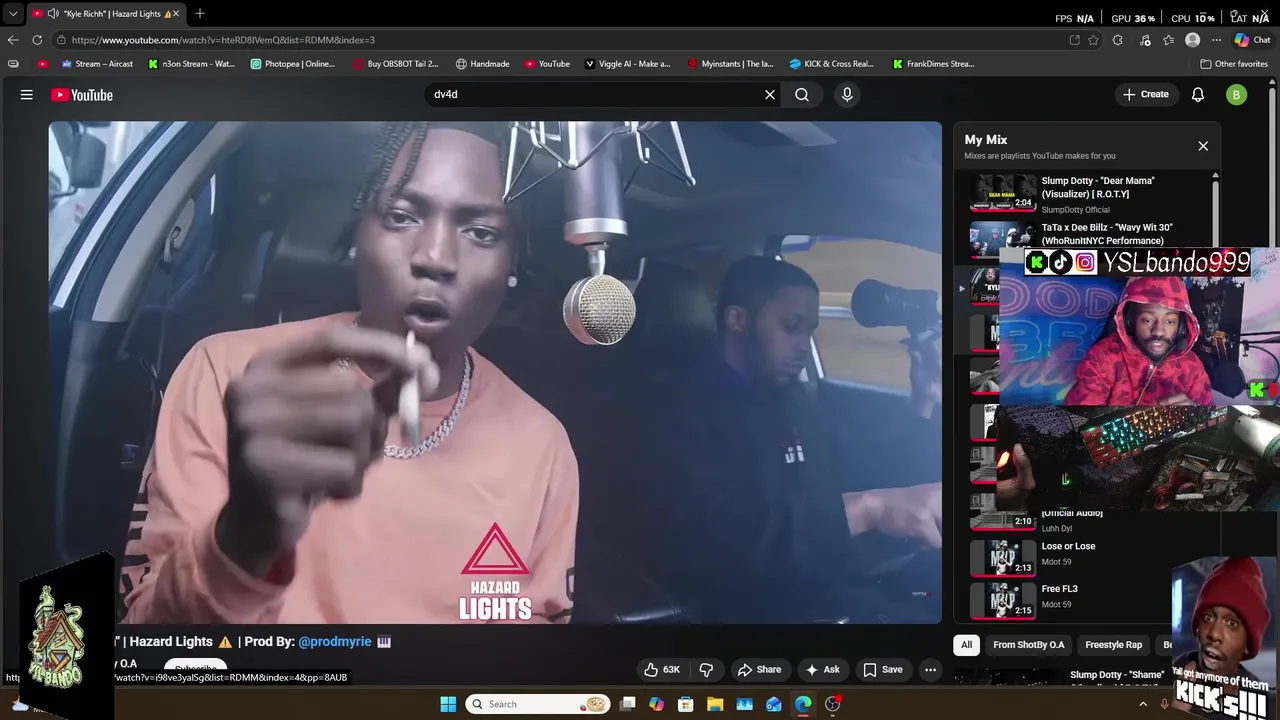The image size is (1280, 720).
Task: Open YouTube notifications bell
Action: pos(1198,95)
